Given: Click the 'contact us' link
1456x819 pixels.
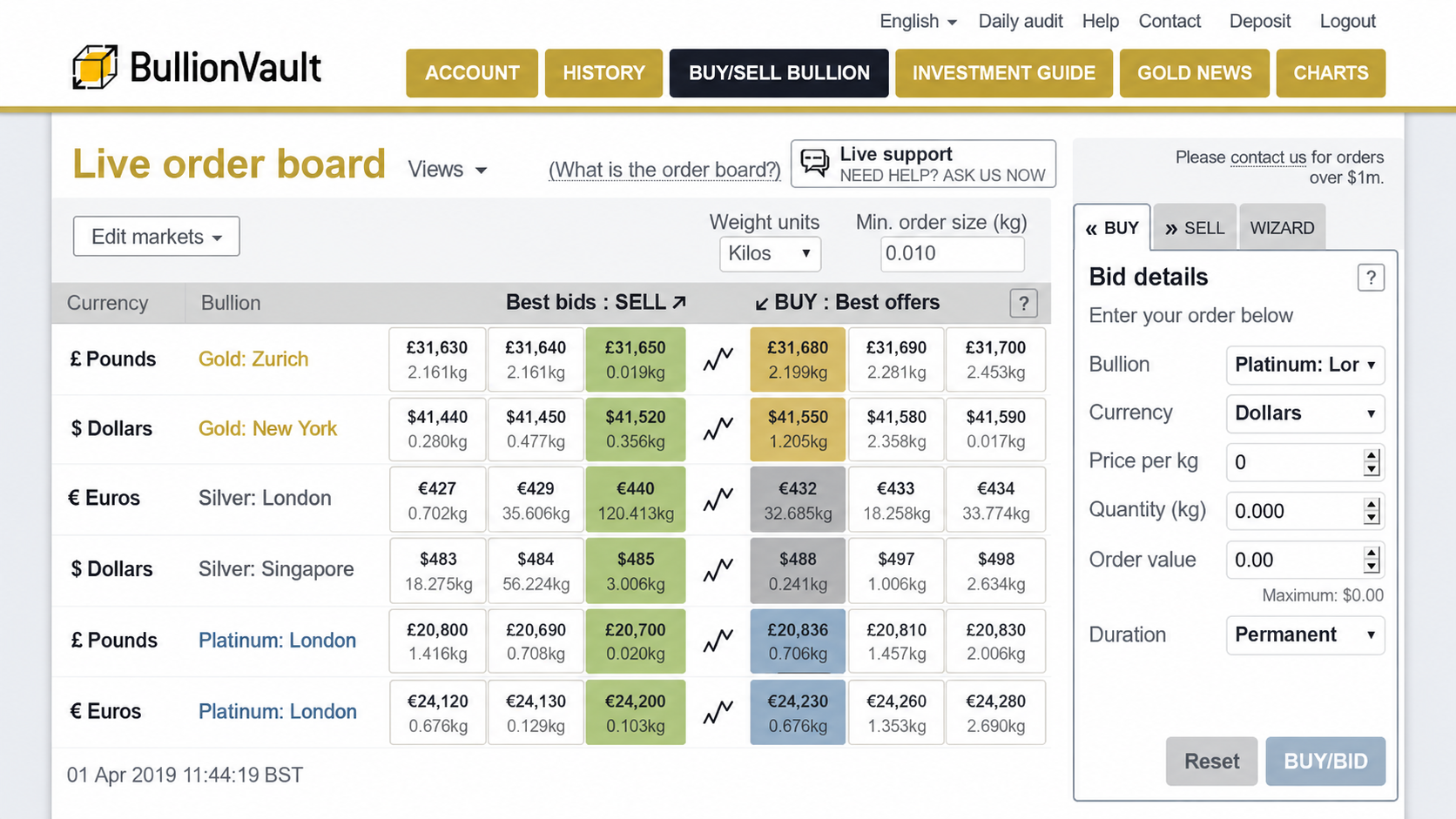Looking at the screenshot, I should [x=1268, y=158].
